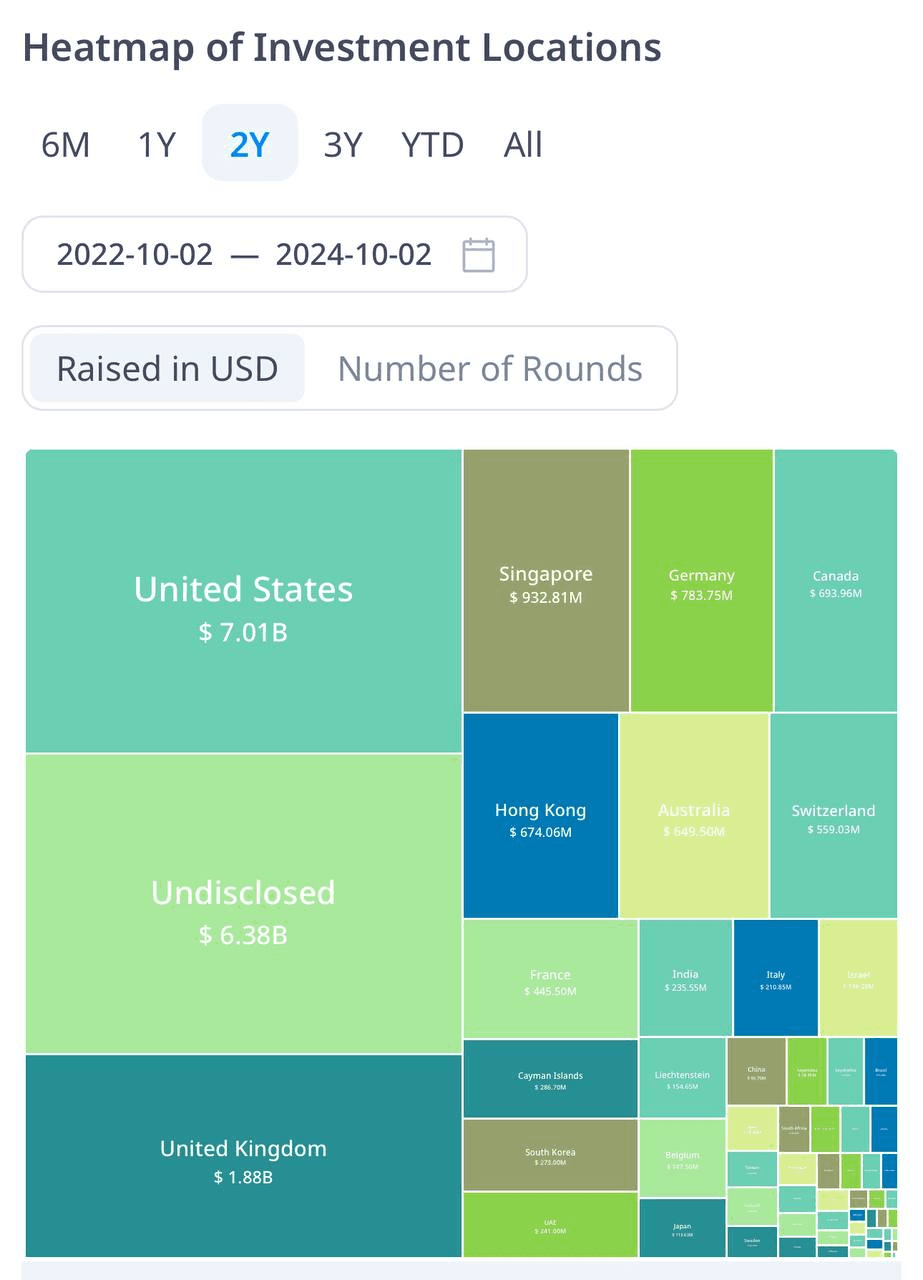
Task: Click the 2Y selected range tab
Action: [250, 144]
